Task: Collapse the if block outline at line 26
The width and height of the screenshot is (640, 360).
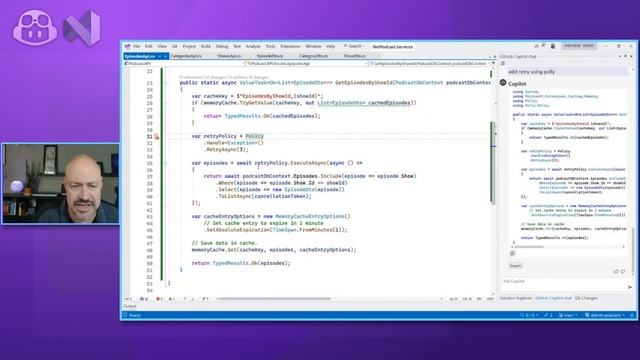Action: [x=165, y=103]
